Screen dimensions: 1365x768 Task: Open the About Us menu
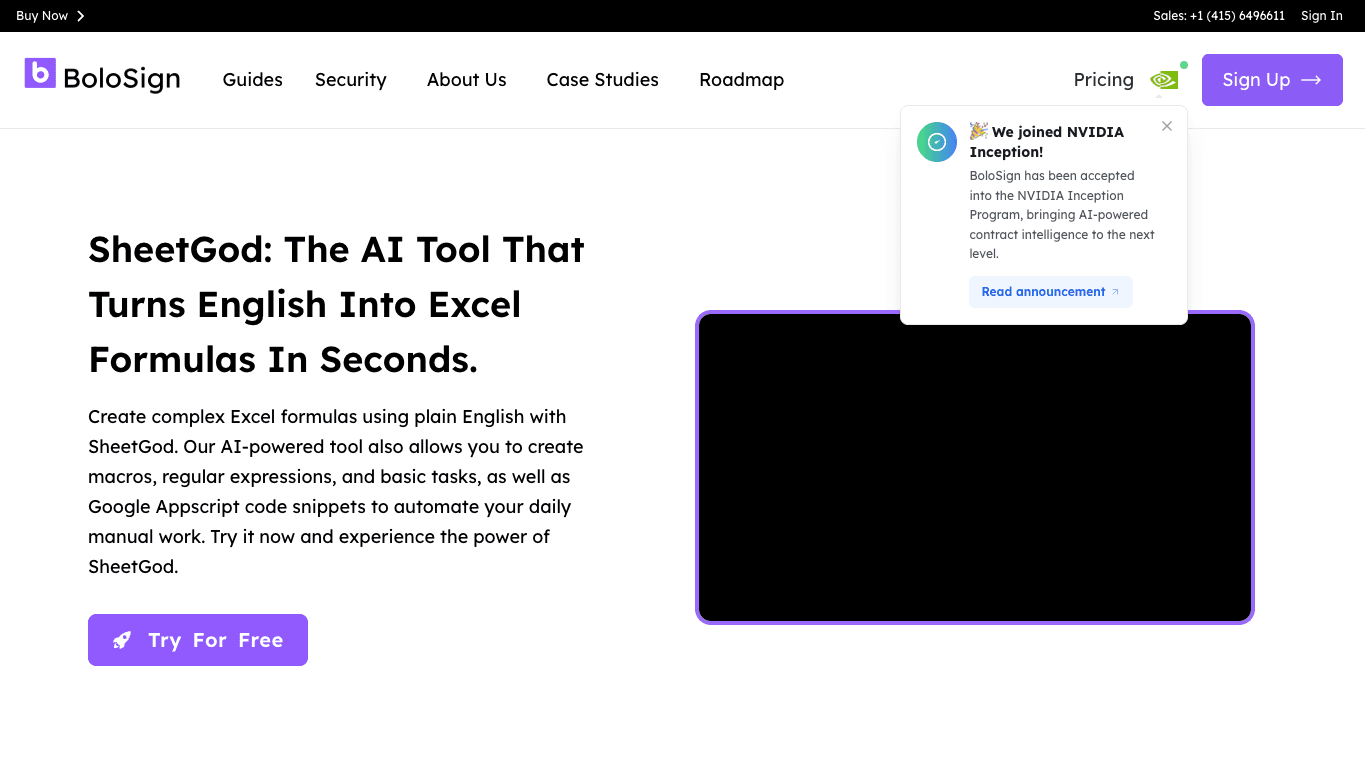[x=467, y=80]
